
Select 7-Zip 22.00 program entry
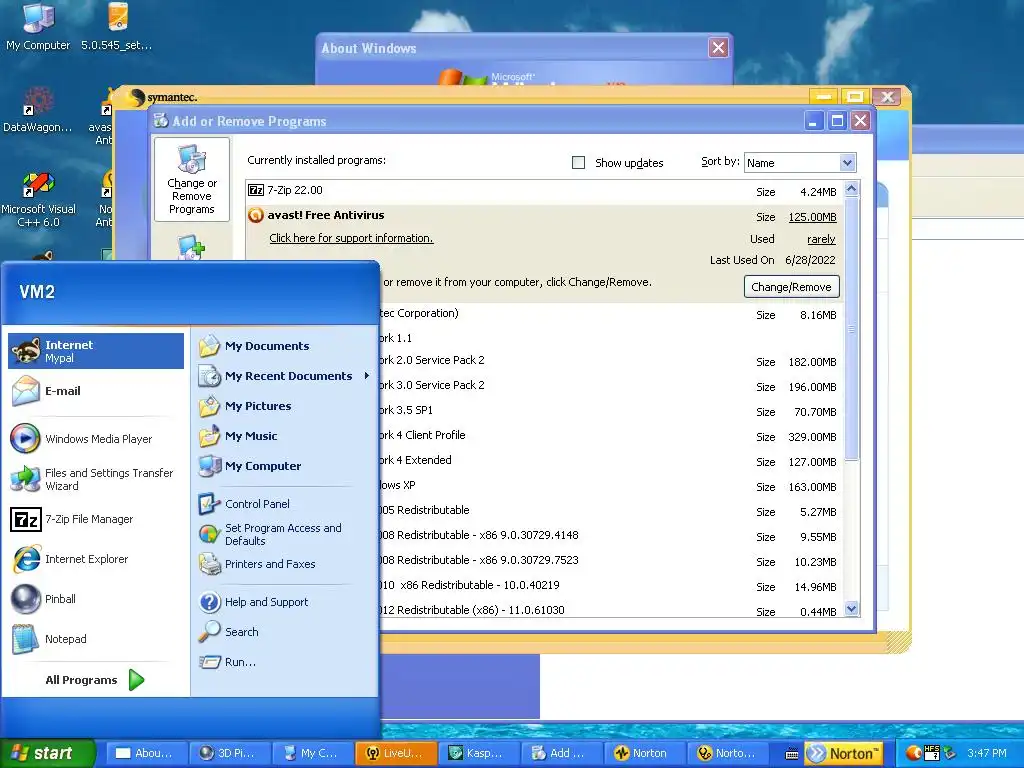(545, 191)
